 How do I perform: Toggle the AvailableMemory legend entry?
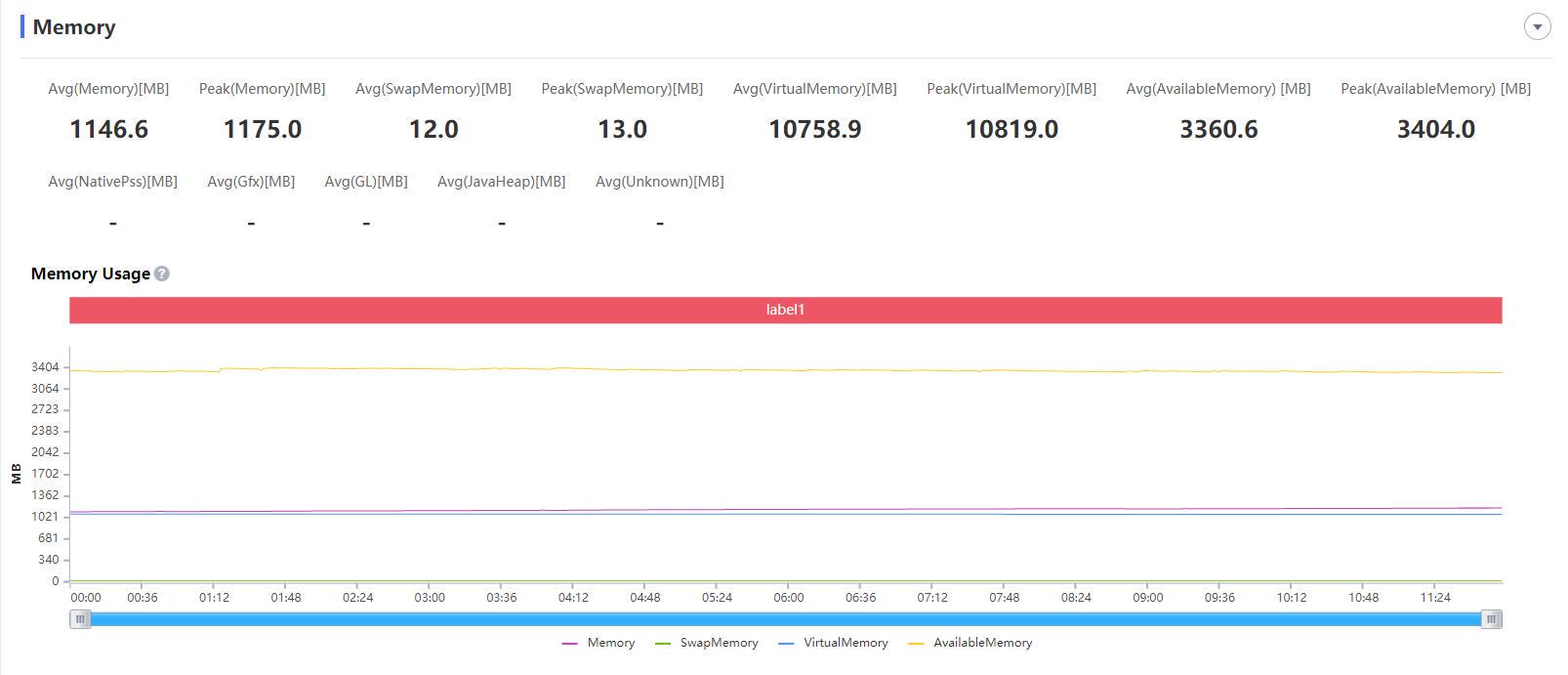coord(970,643)
